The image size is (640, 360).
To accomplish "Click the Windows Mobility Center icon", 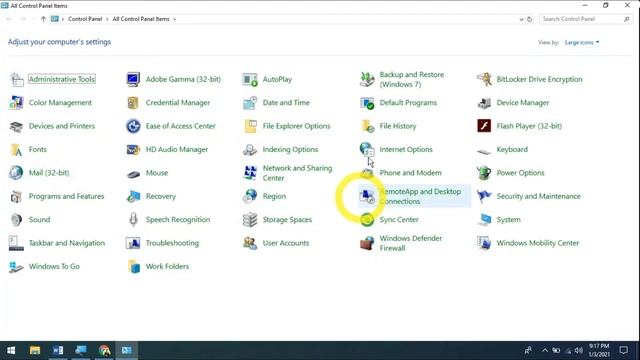I will (x=484, y=243).
